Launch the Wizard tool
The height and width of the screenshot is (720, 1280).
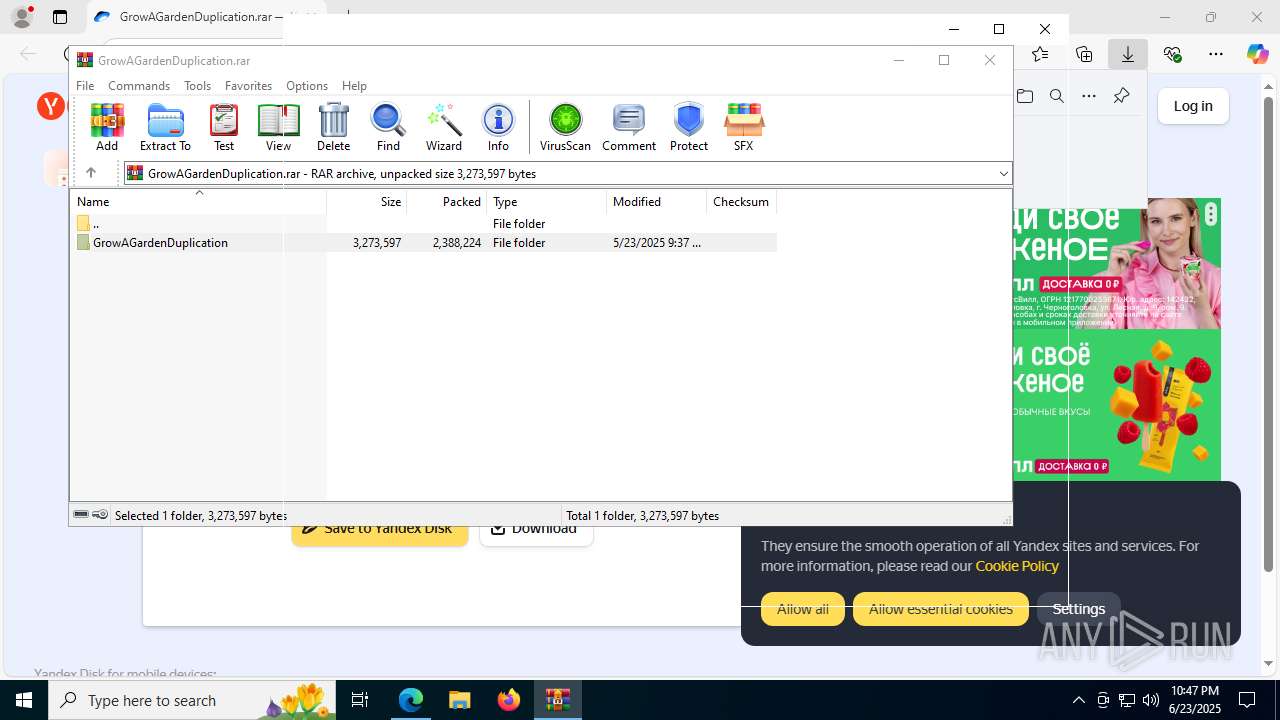(x=444, y=127)
